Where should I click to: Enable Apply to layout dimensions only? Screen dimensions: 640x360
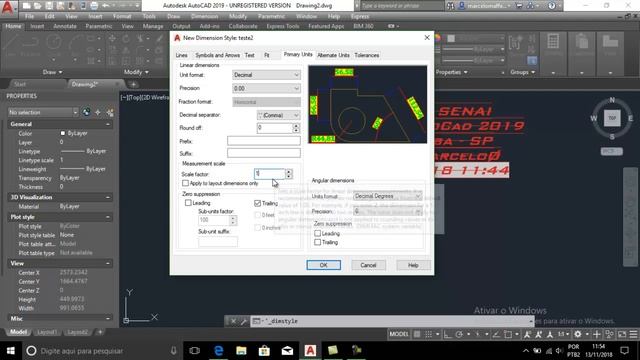185,183
